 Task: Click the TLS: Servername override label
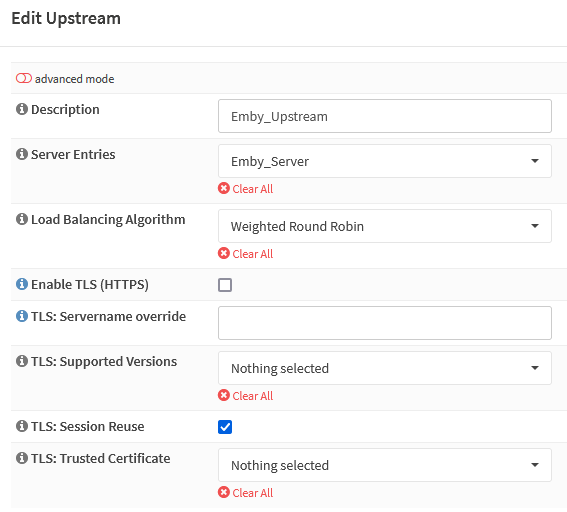[108, 316]
